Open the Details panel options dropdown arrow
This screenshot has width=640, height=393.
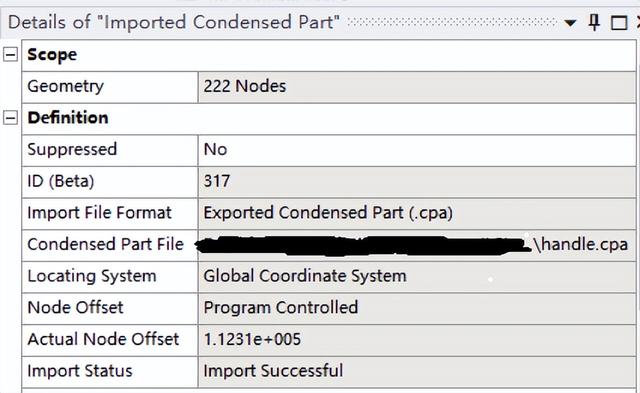570,23
